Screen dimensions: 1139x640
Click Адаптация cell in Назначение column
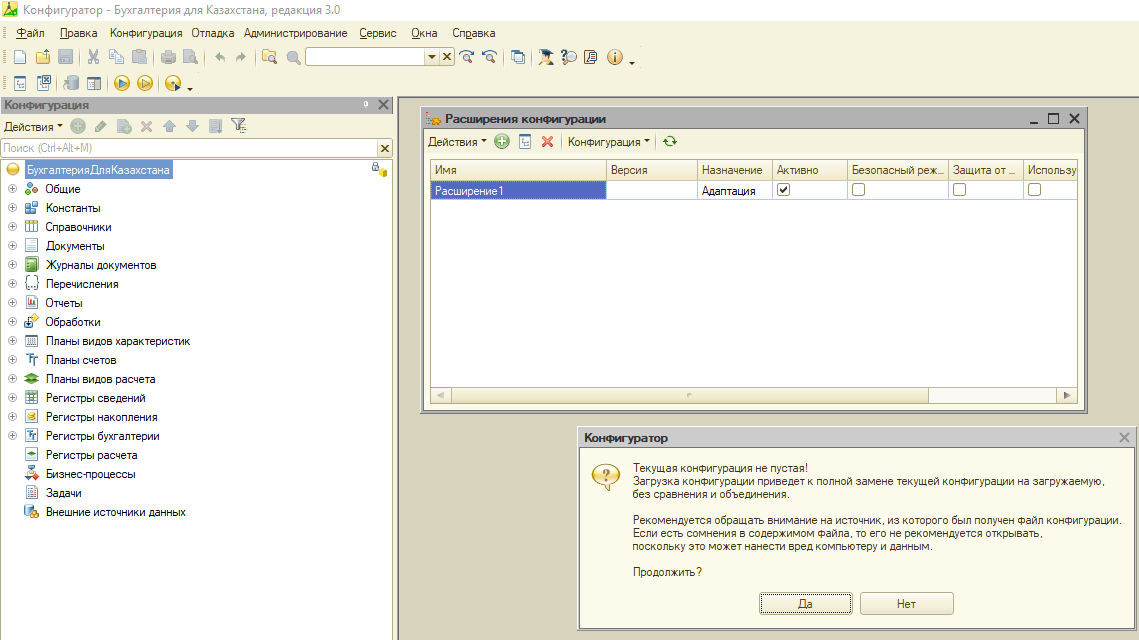734,190
